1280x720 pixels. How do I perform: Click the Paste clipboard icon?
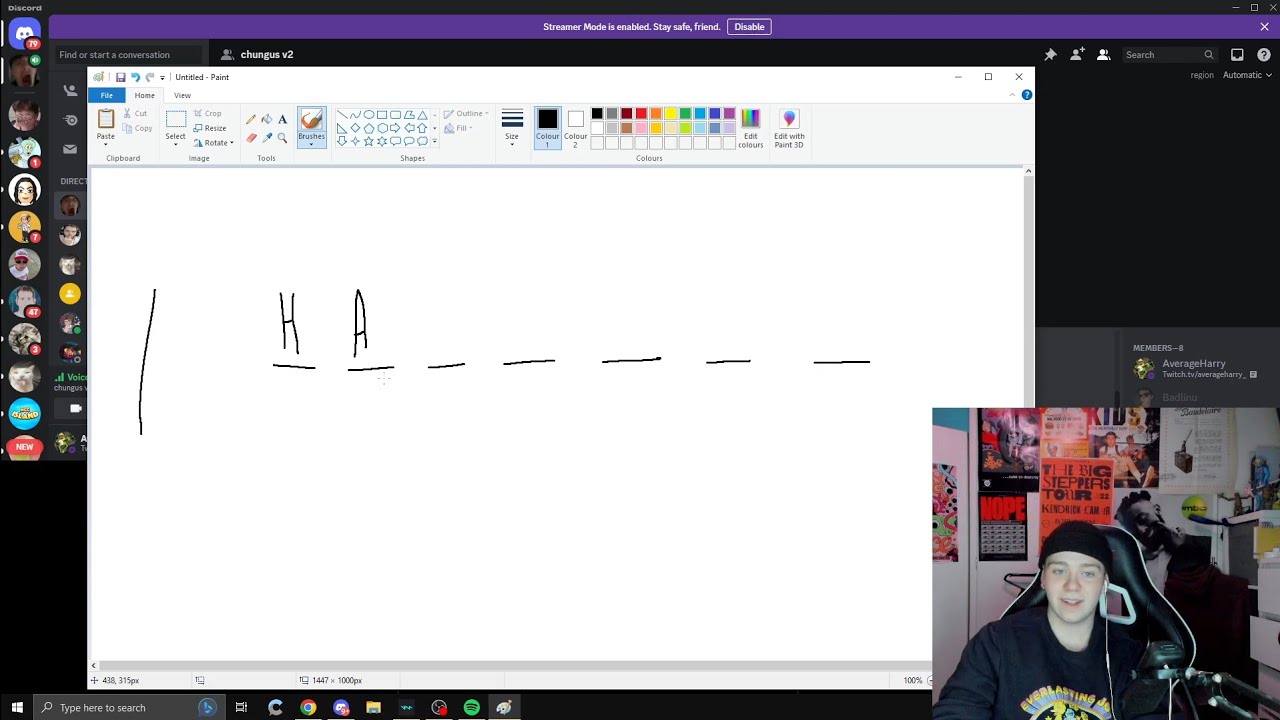pyautogui.click(x=106, y=120)
